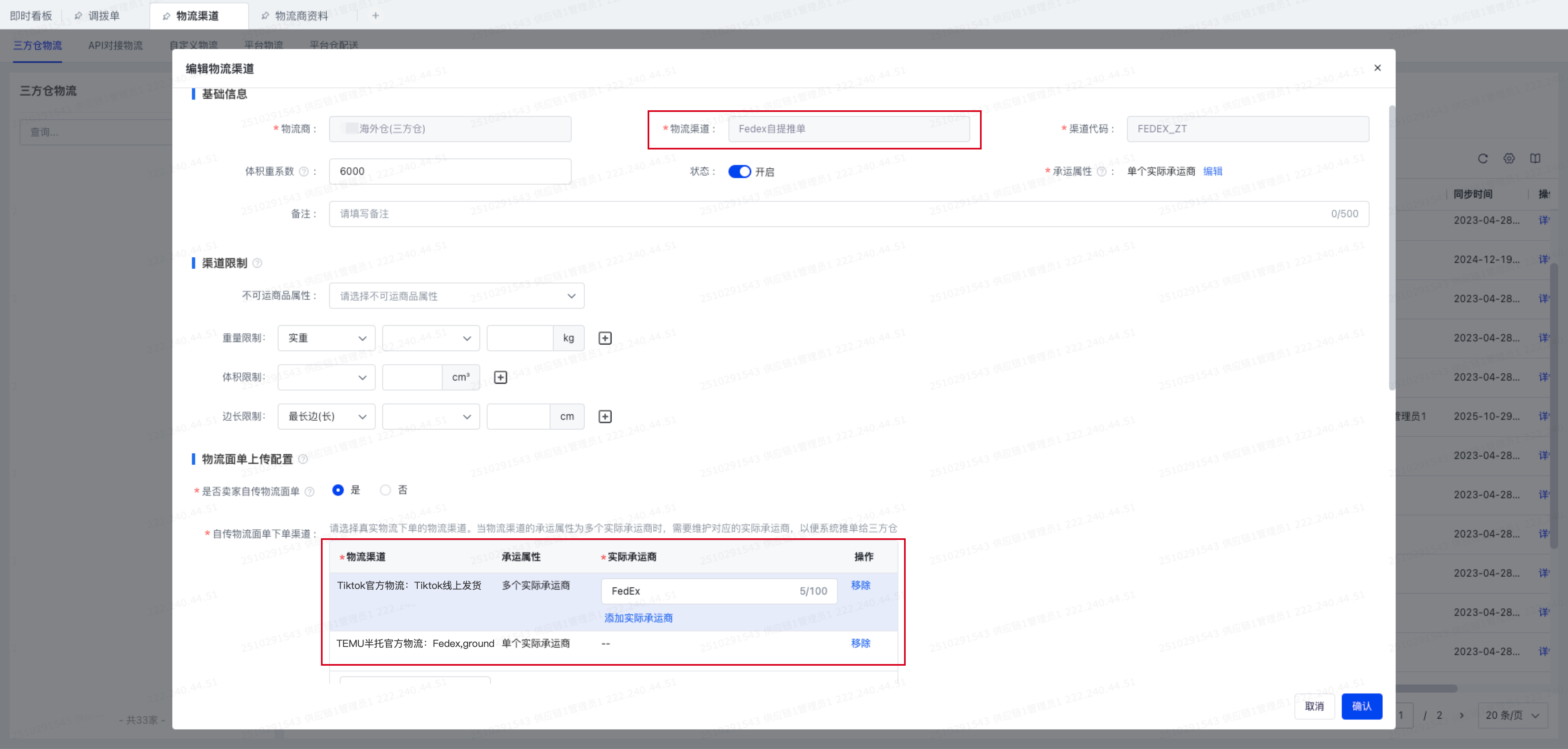
Task: Click 添加实际承运商 link
Action: click(638, 618)
